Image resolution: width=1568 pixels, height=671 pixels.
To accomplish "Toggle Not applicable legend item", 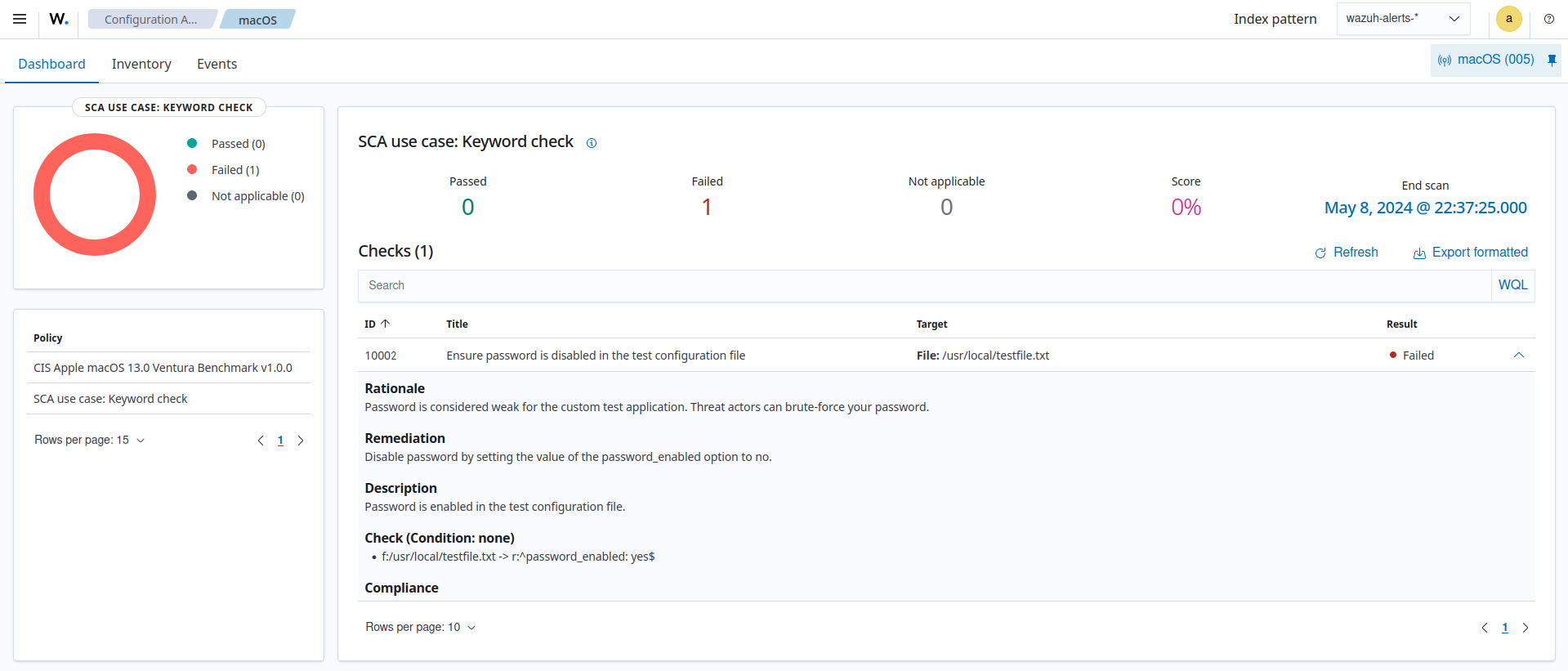I will (257, 196).
